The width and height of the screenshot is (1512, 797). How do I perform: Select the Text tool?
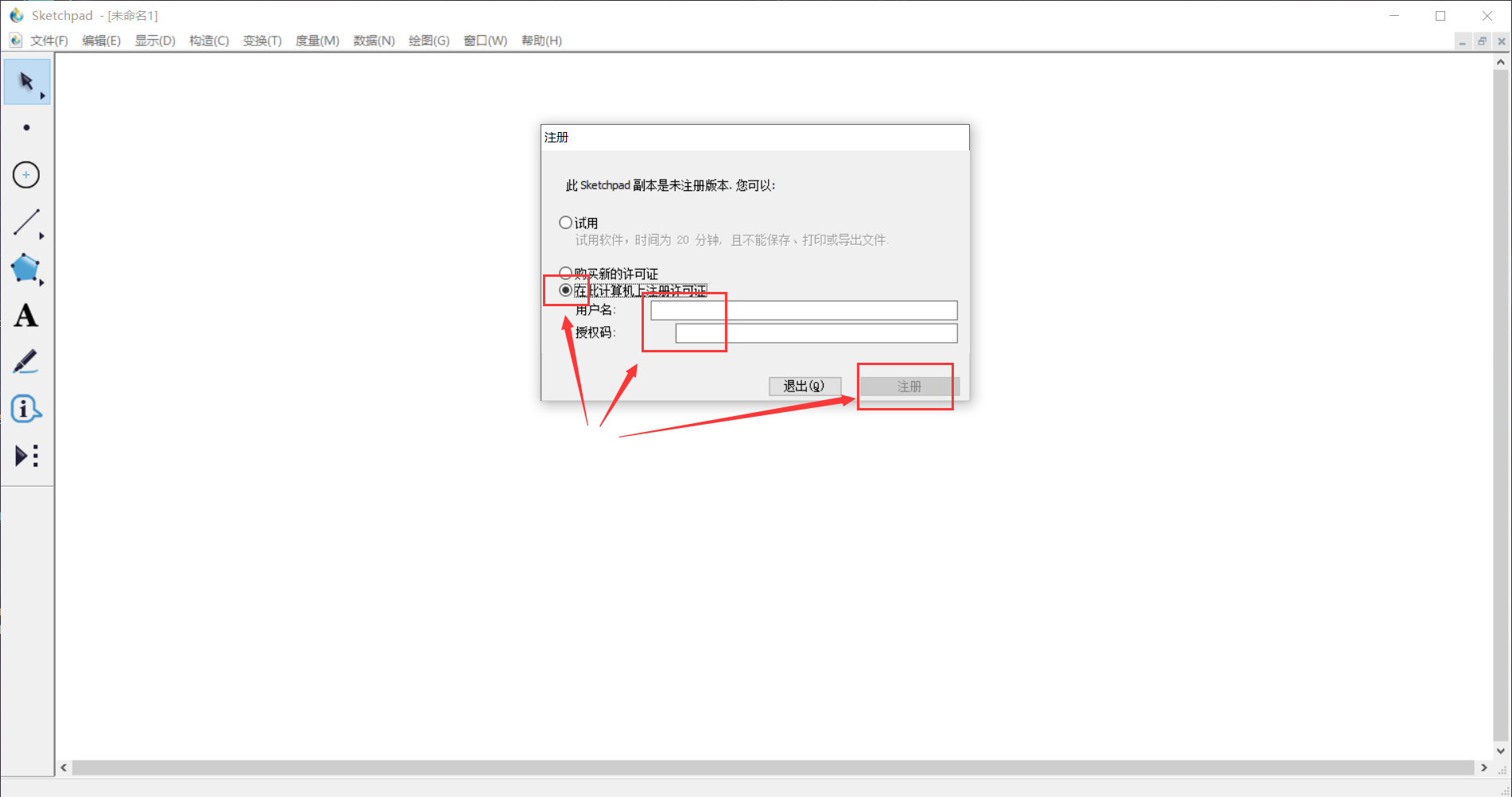point(25,316)
